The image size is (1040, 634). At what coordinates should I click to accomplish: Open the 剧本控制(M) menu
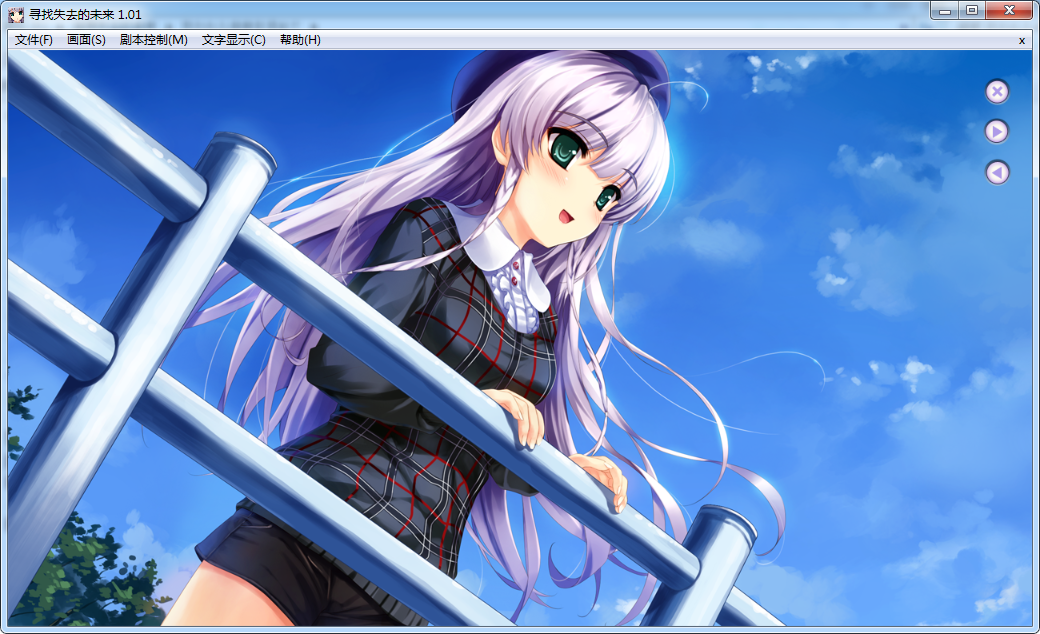tap(154, 40)
